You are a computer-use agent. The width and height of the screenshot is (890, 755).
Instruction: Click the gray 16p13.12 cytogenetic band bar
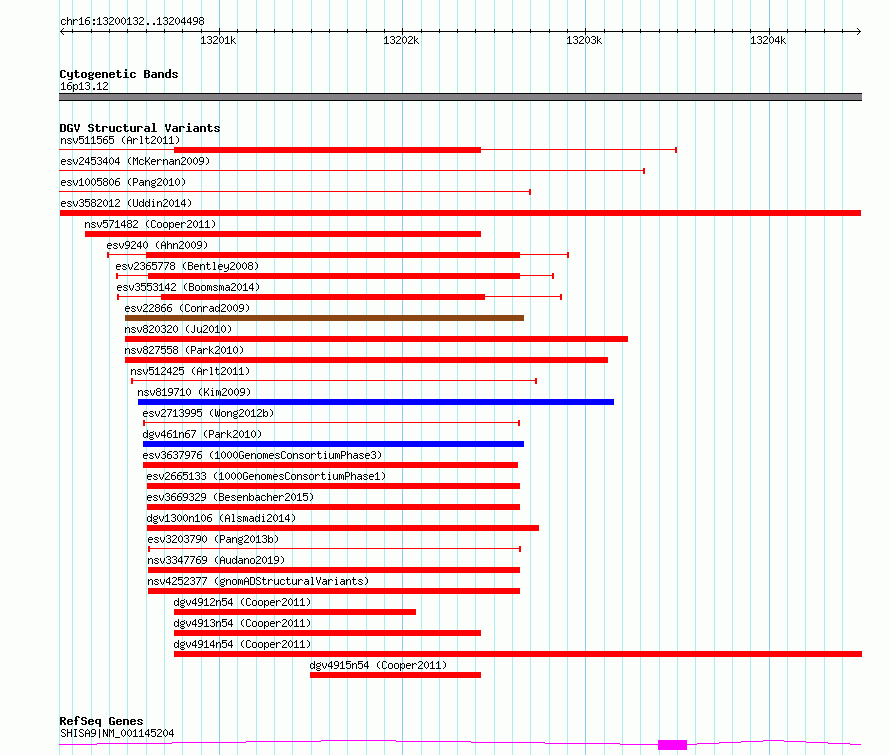(x=460, y=97)
